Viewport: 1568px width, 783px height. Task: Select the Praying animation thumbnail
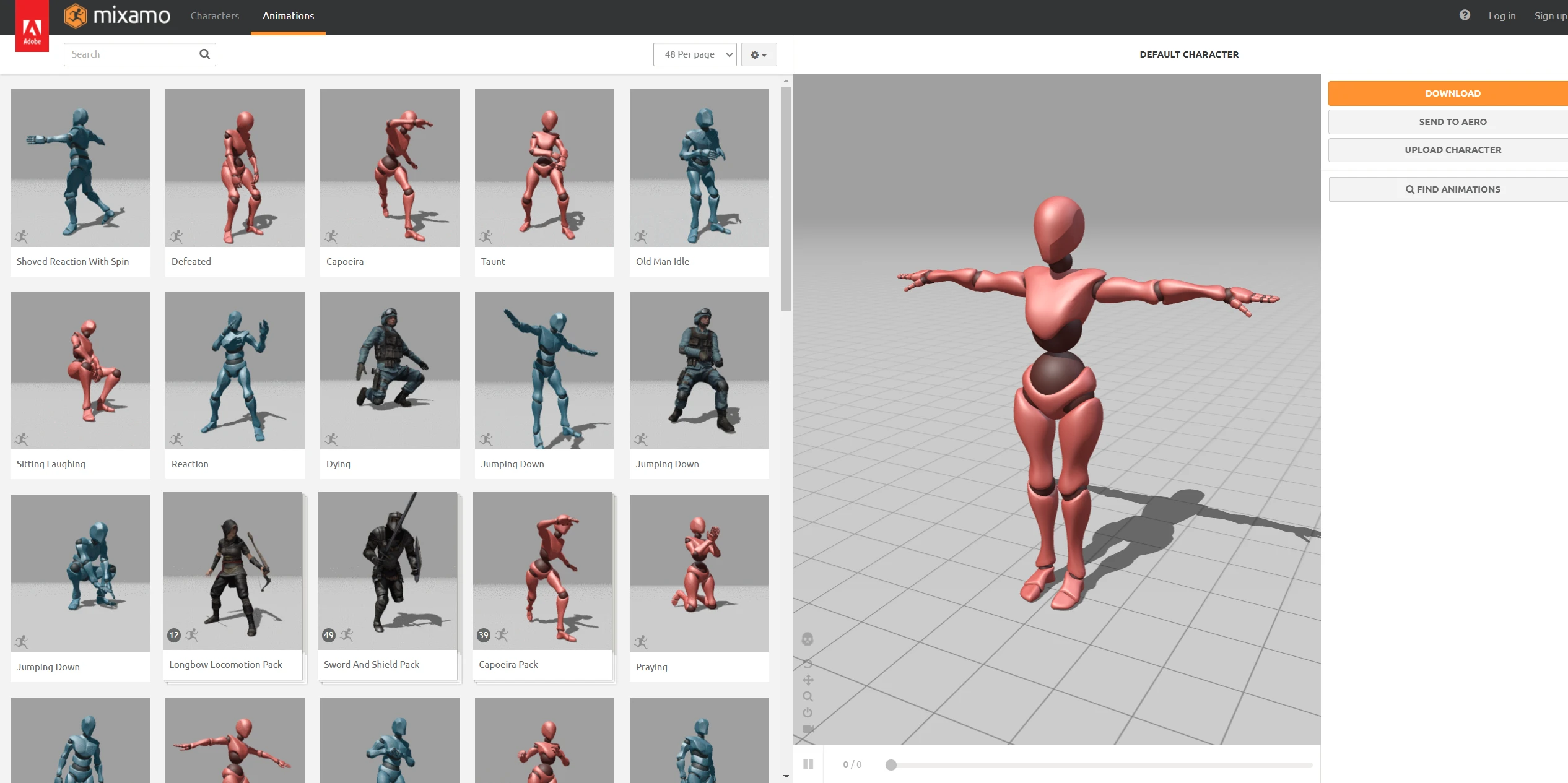click(699, 573)
